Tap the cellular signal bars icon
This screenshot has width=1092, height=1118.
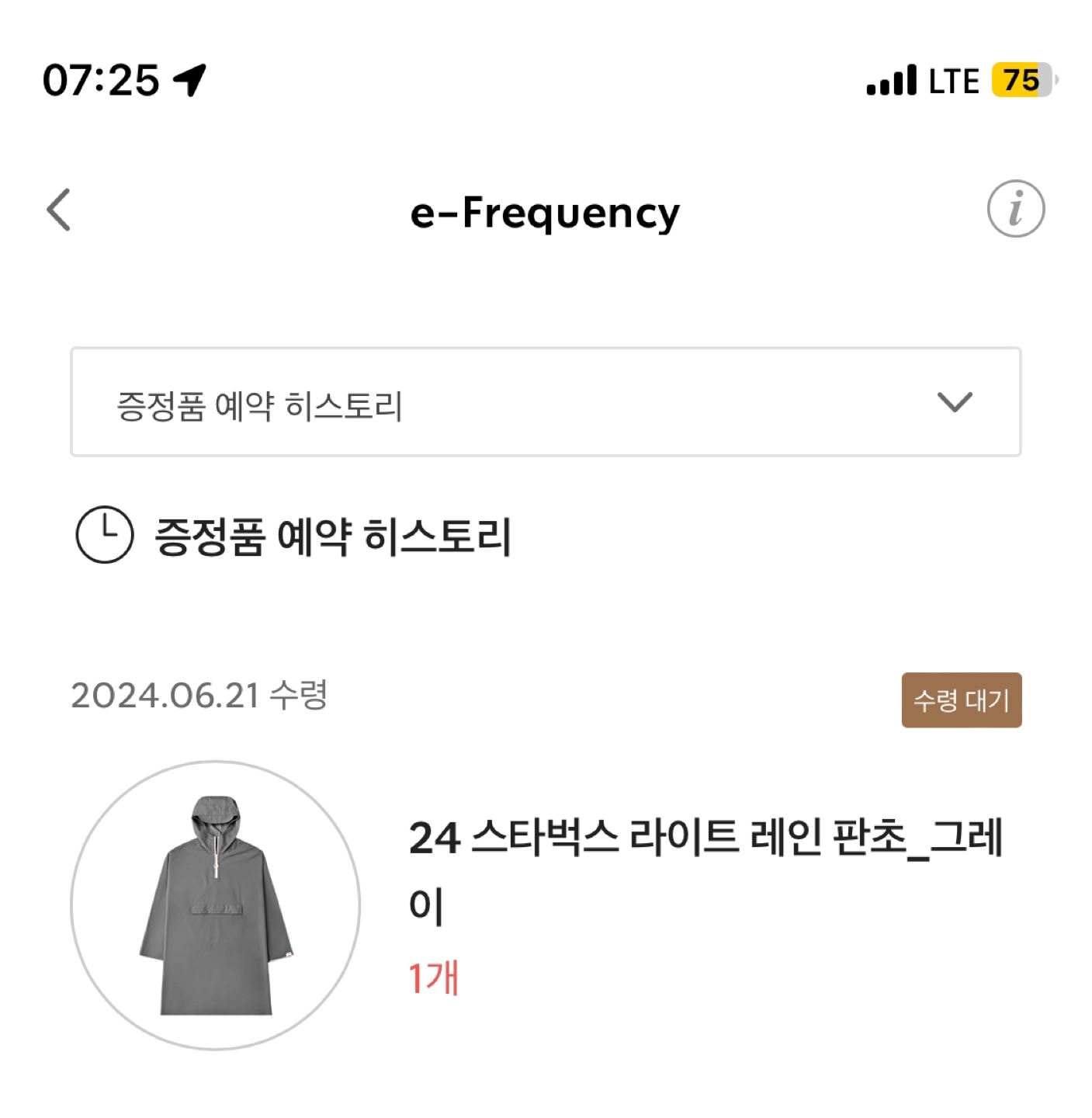(x=891, y=81)
